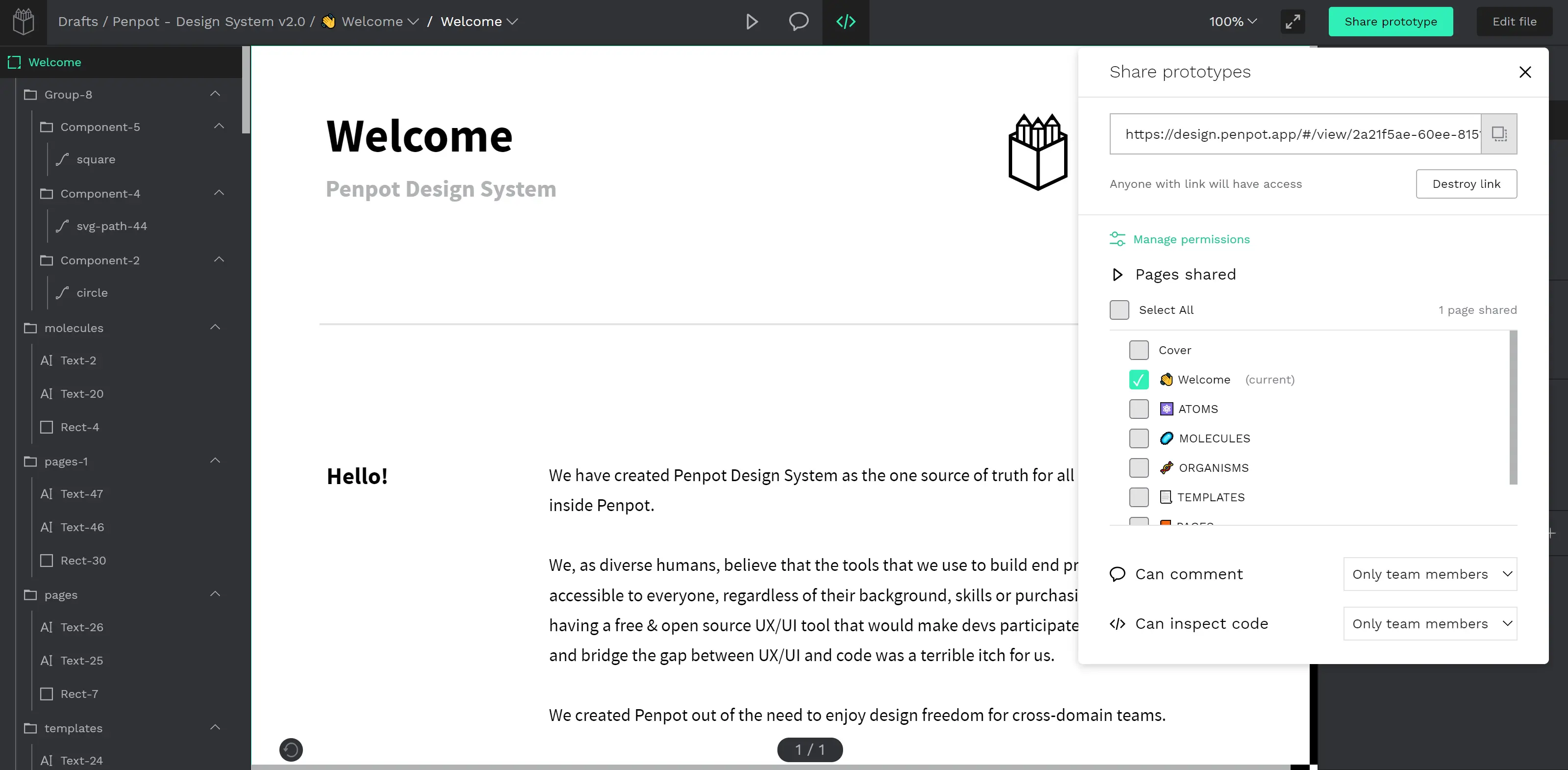Select the inspect code mode icon

[846, 22]
